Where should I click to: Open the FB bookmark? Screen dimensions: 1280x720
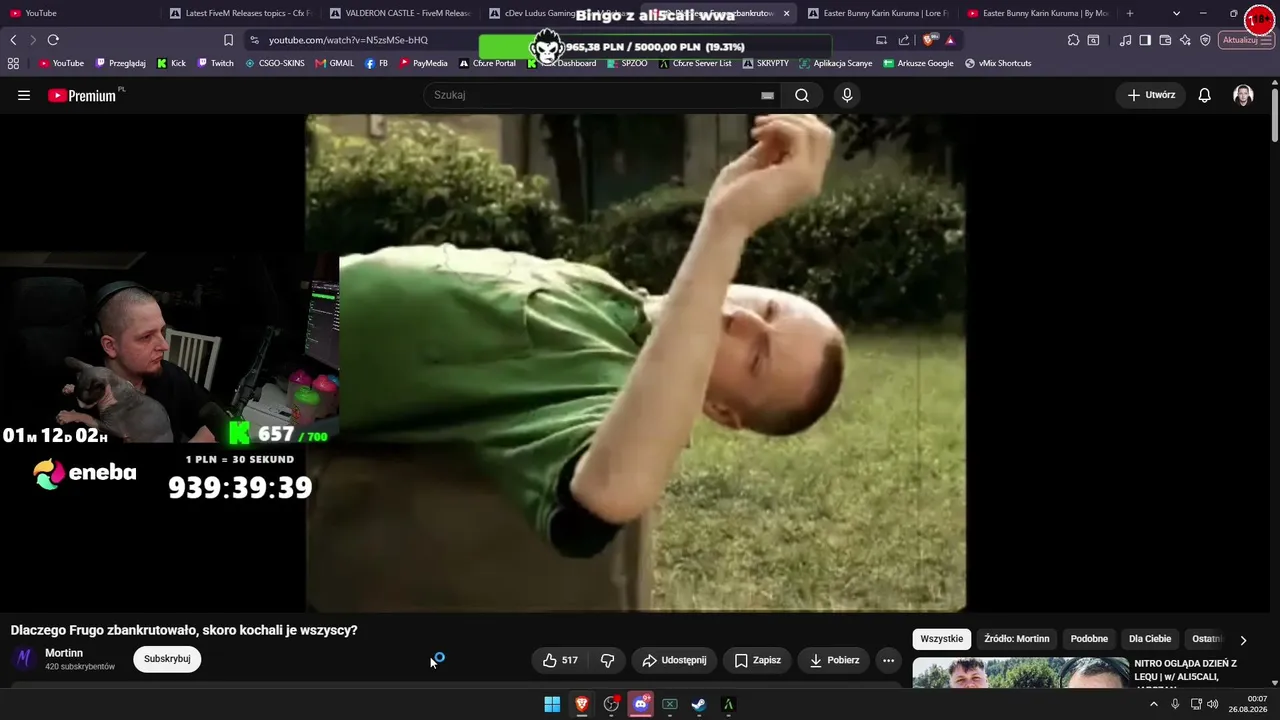[377, 63]
